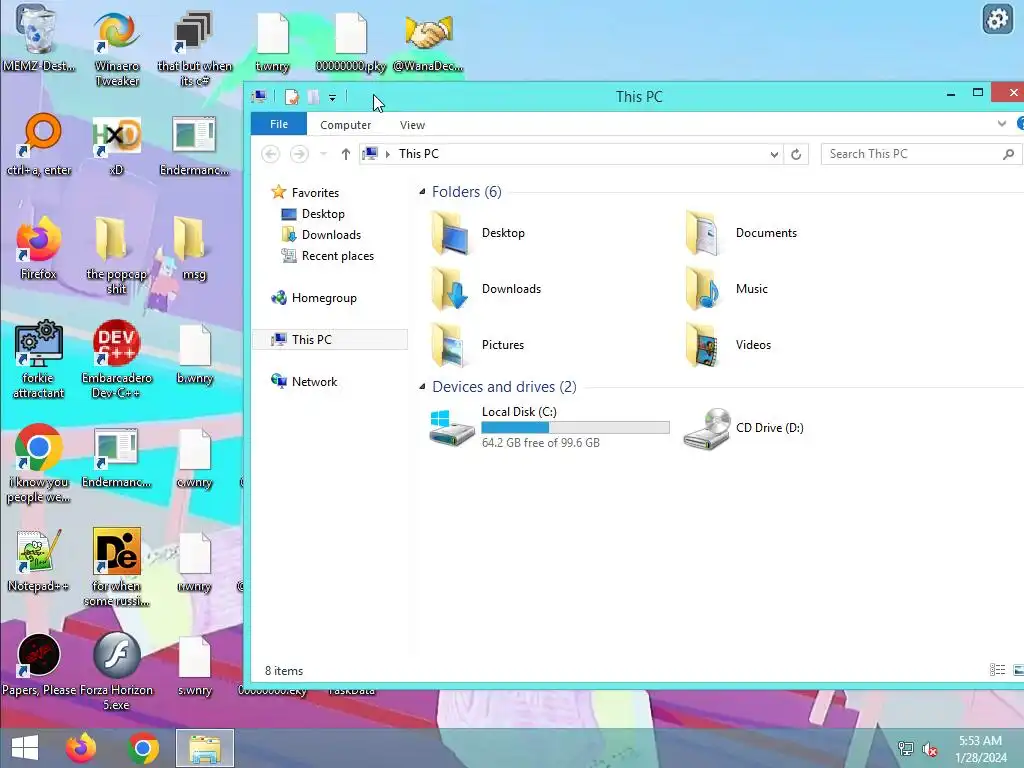
Task: Select Homegroup in the navigation pane
Action: point(323,298)
